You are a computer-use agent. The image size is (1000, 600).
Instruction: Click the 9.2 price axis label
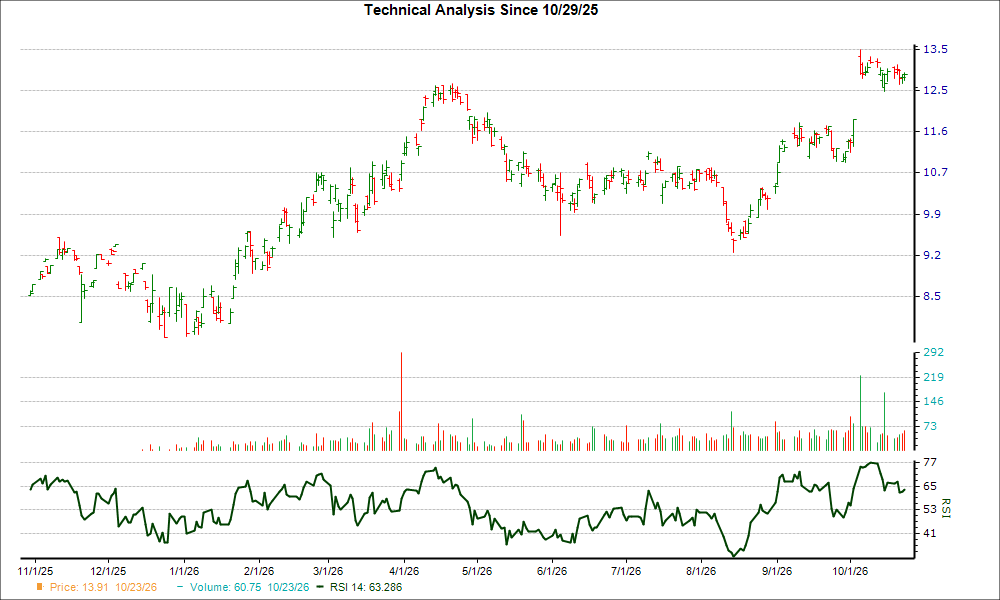click(932, 255)
